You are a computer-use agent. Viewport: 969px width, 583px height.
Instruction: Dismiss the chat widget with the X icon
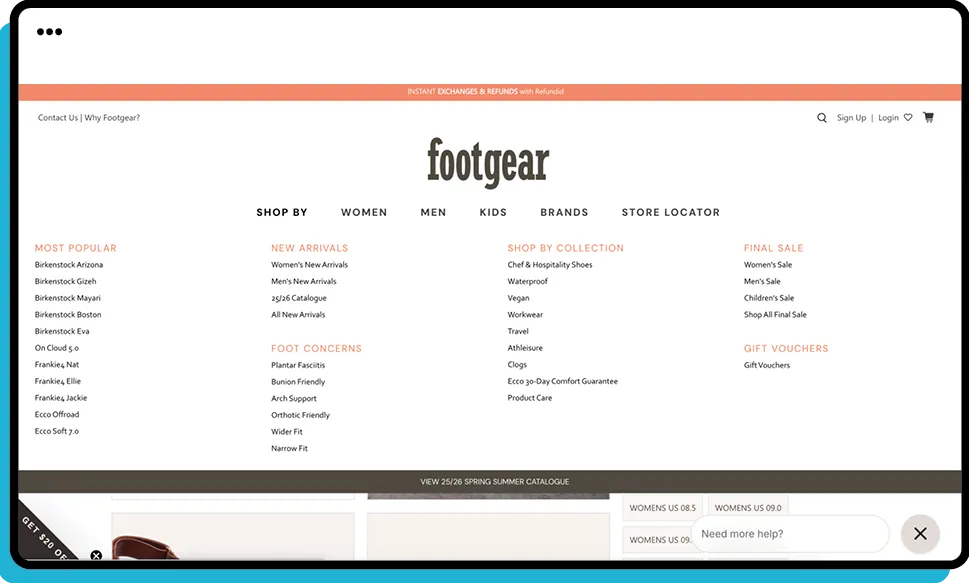[x=919, y=534]
